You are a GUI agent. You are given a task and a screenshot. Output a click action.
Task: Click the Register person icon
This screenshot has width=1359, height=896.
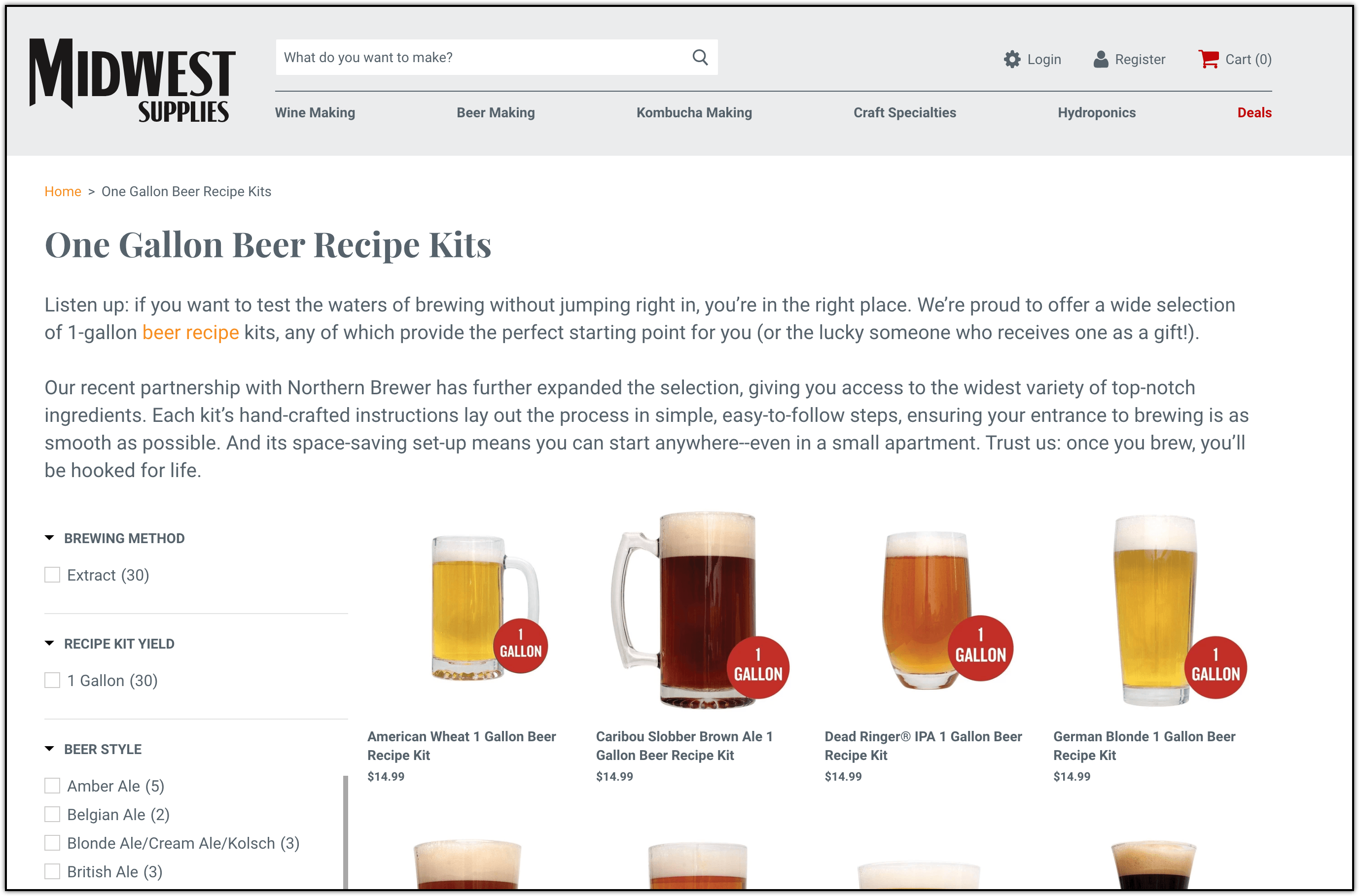point(1101,60)
